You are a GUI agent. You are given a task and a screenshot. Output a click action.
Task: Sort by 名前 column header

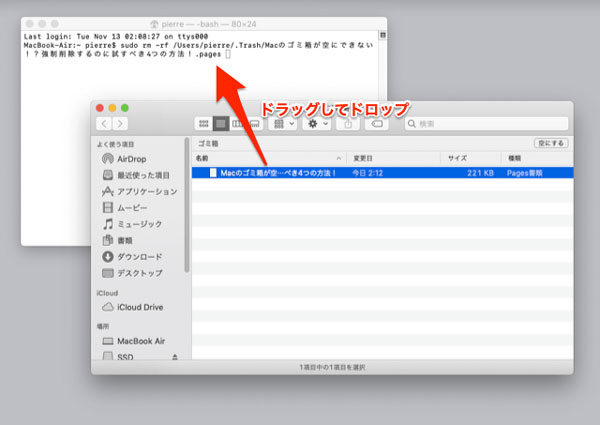click(269, 158)
